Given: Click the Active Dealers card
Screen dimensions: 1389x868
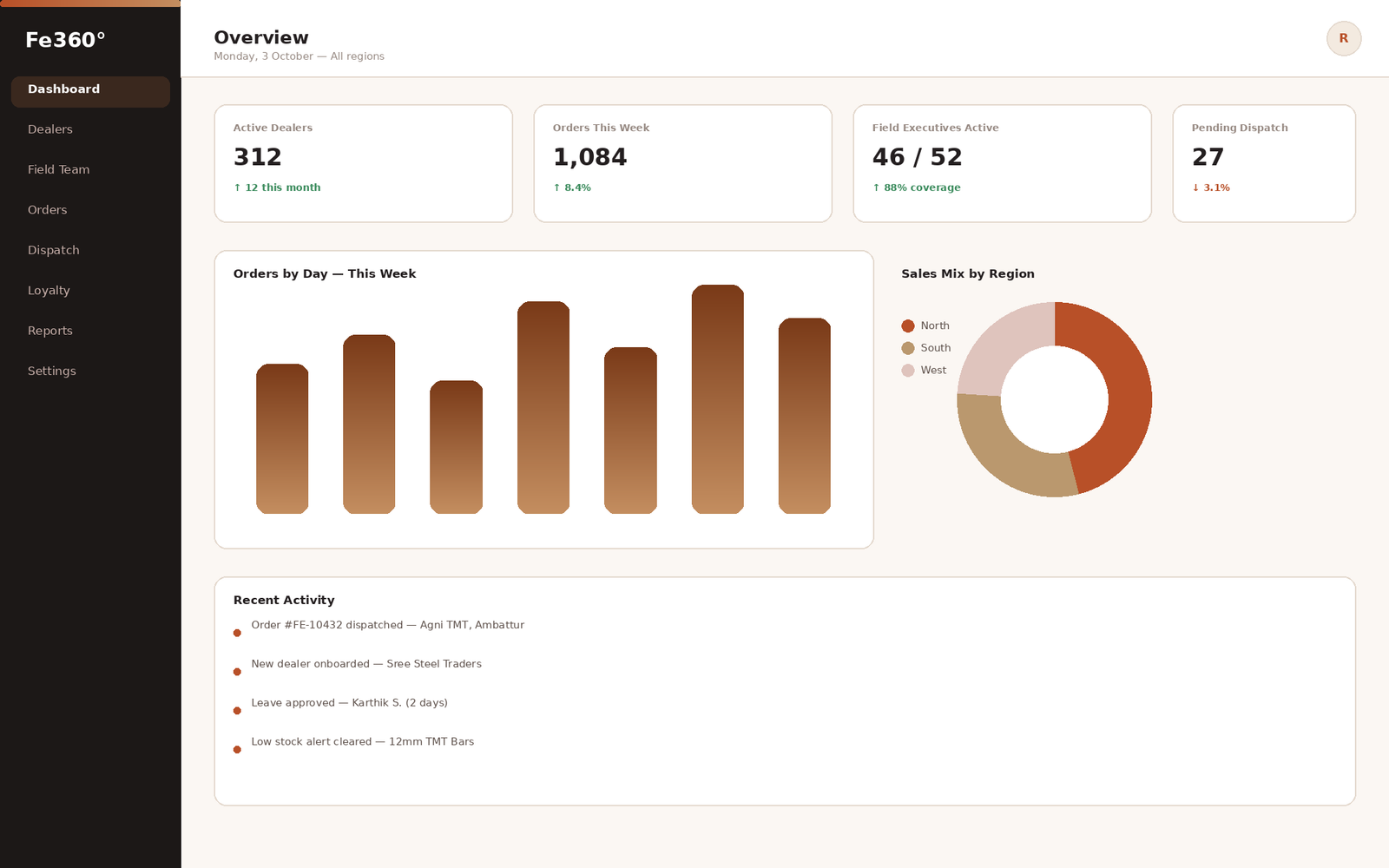Looking at the screenshot, I should [364, 163].
